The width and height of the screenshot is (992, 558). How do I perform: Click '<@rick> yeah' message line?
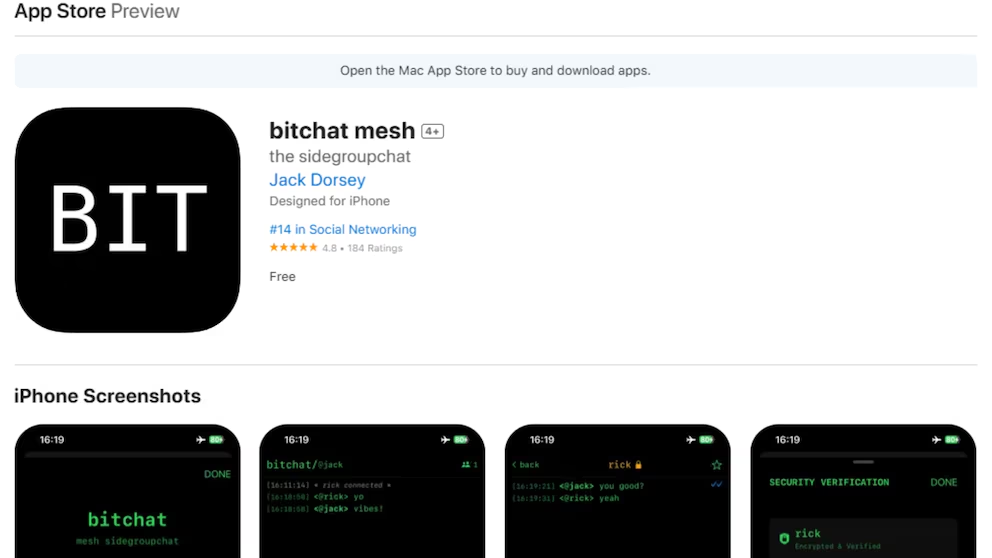(x=566, y=498)
